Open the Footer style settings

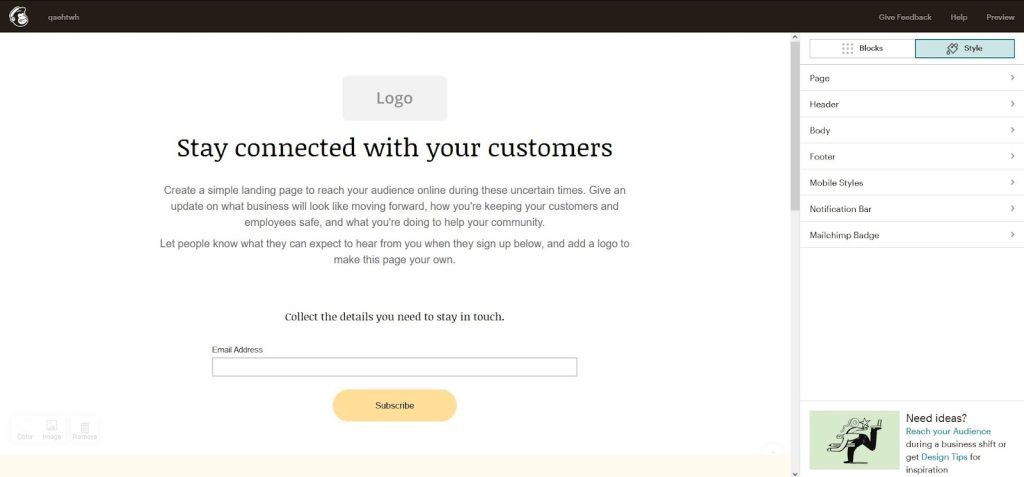pos(912,156)
